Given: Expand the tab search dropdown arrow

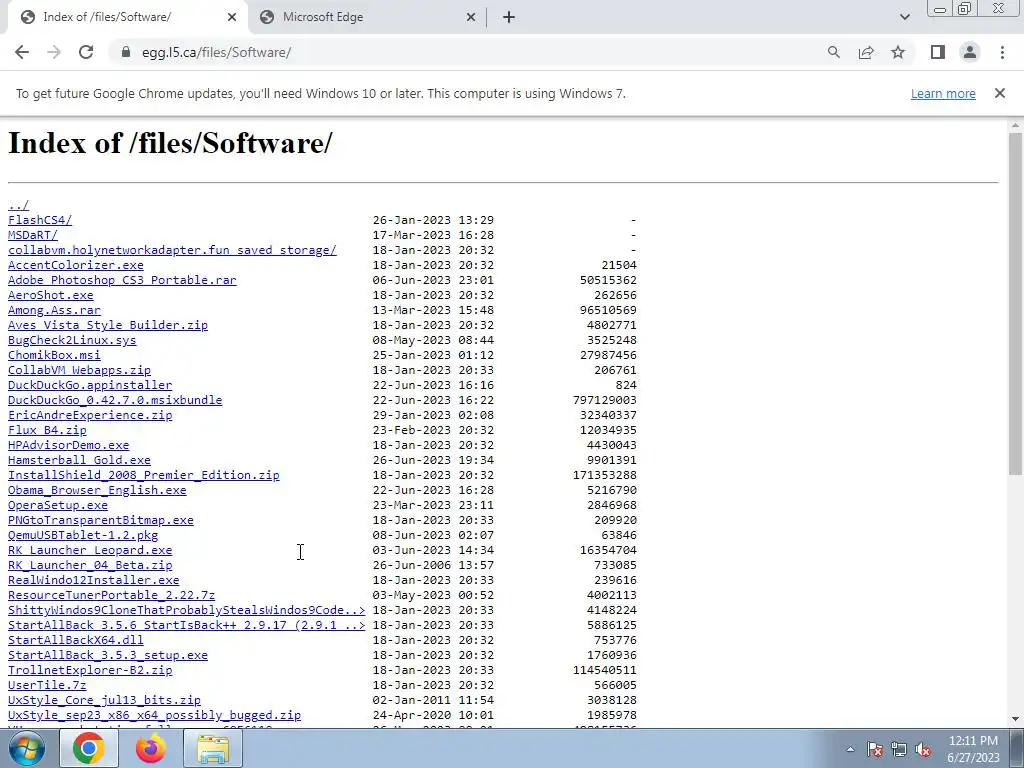Looking at the screenshot, I should click(904, 18).
